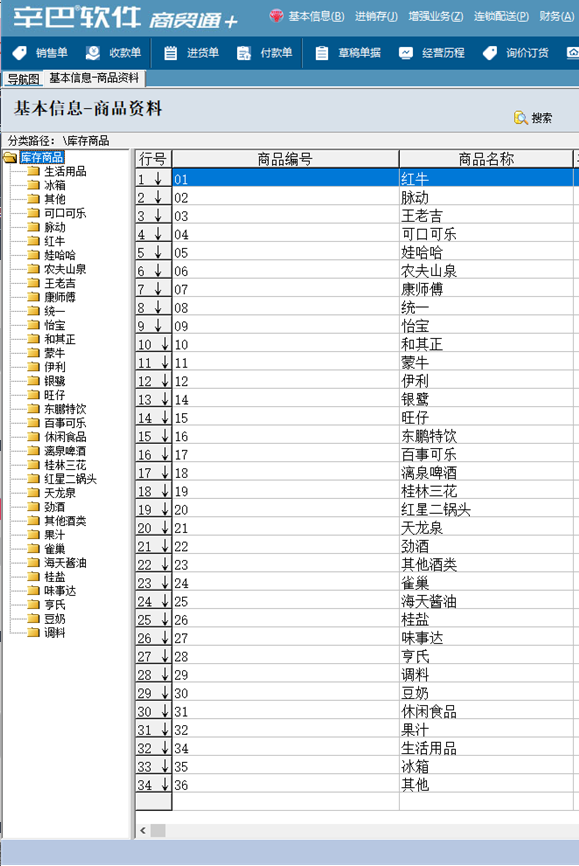The image size is (579, 866).
Task: Open the 进销存(J) menu
Action: (x=376, y=17)
